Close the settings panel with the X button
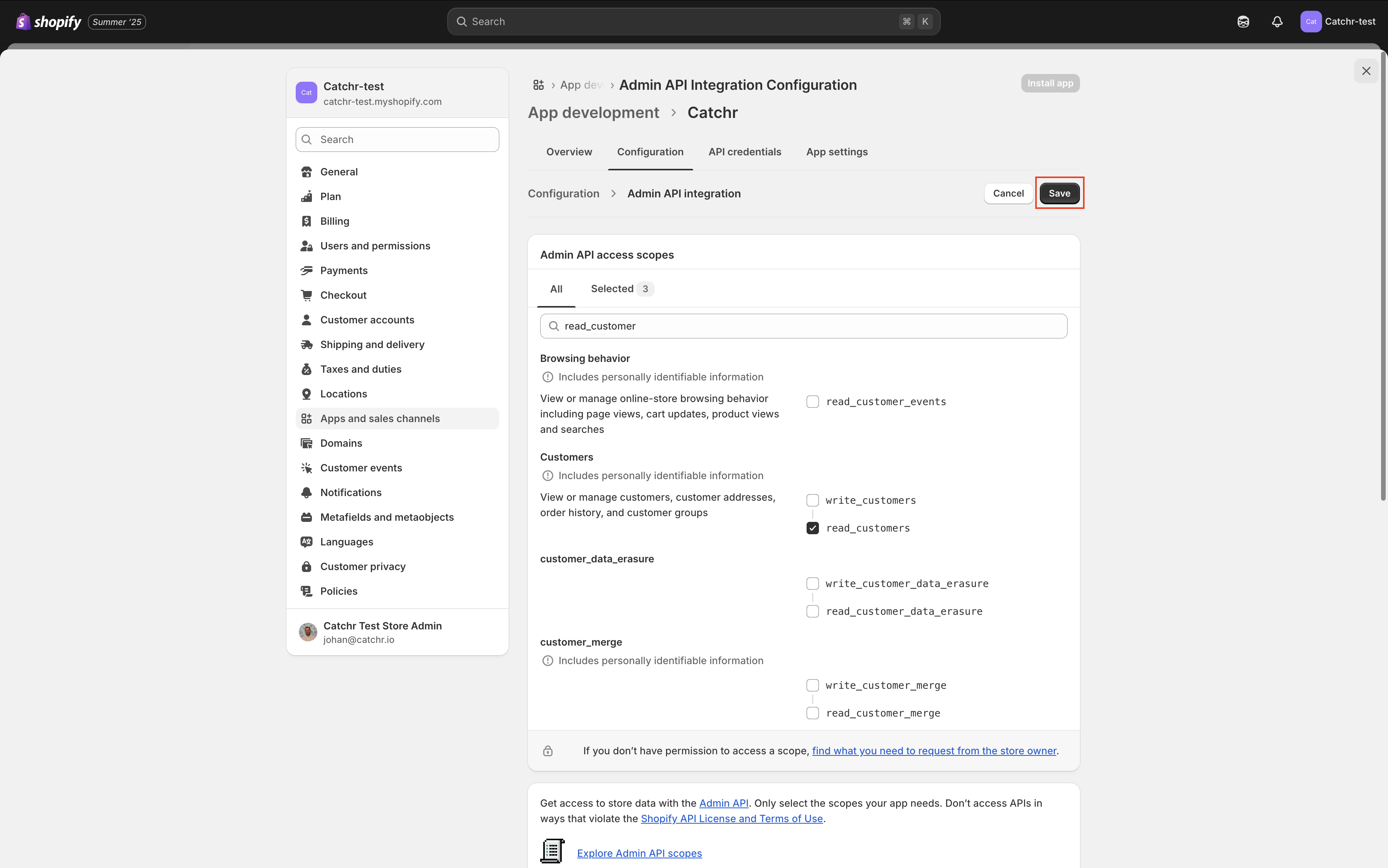The width and height of the screenshot is (1388, 868). (x=1366, y=71)
